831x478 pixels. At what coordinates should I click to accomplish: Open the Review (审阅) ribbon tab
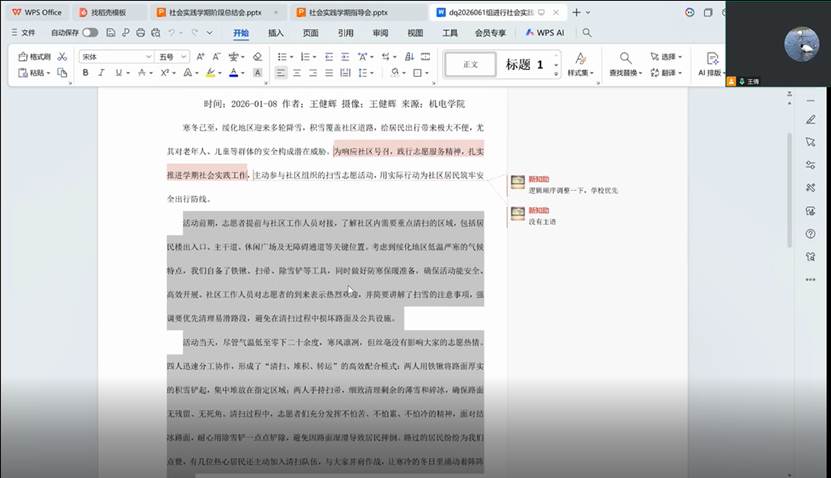(x=380, y=32)
